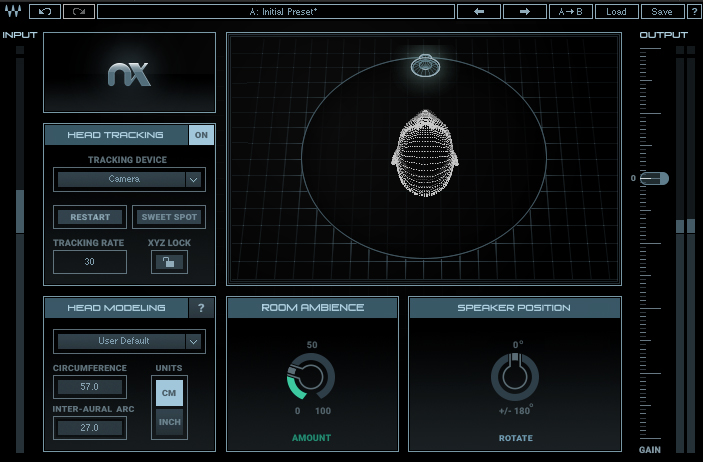This screenshot has height=462, width=703.
Task: Click the input level meter
Action: [20, 249]
